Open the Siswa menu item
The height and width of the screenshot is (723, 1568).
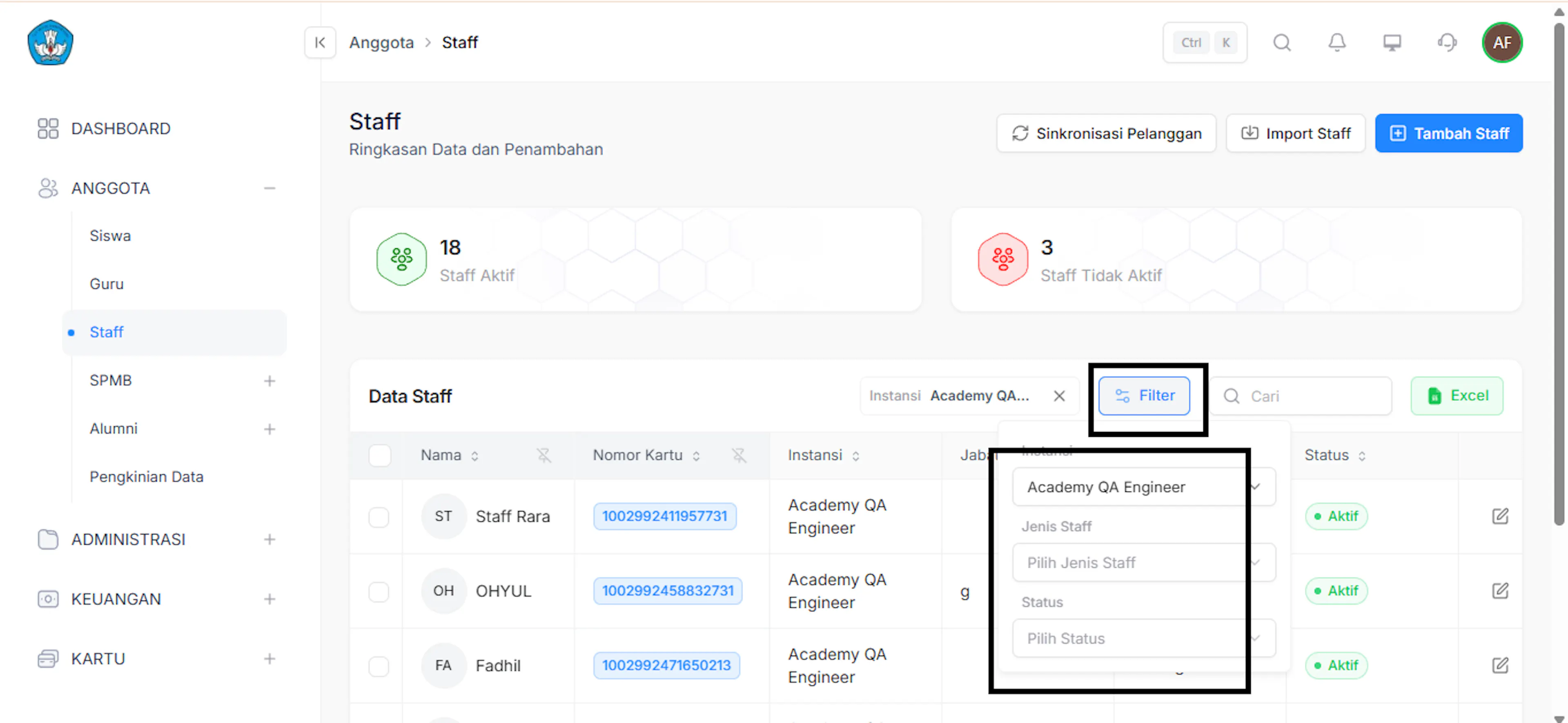[x=110, y=236]
